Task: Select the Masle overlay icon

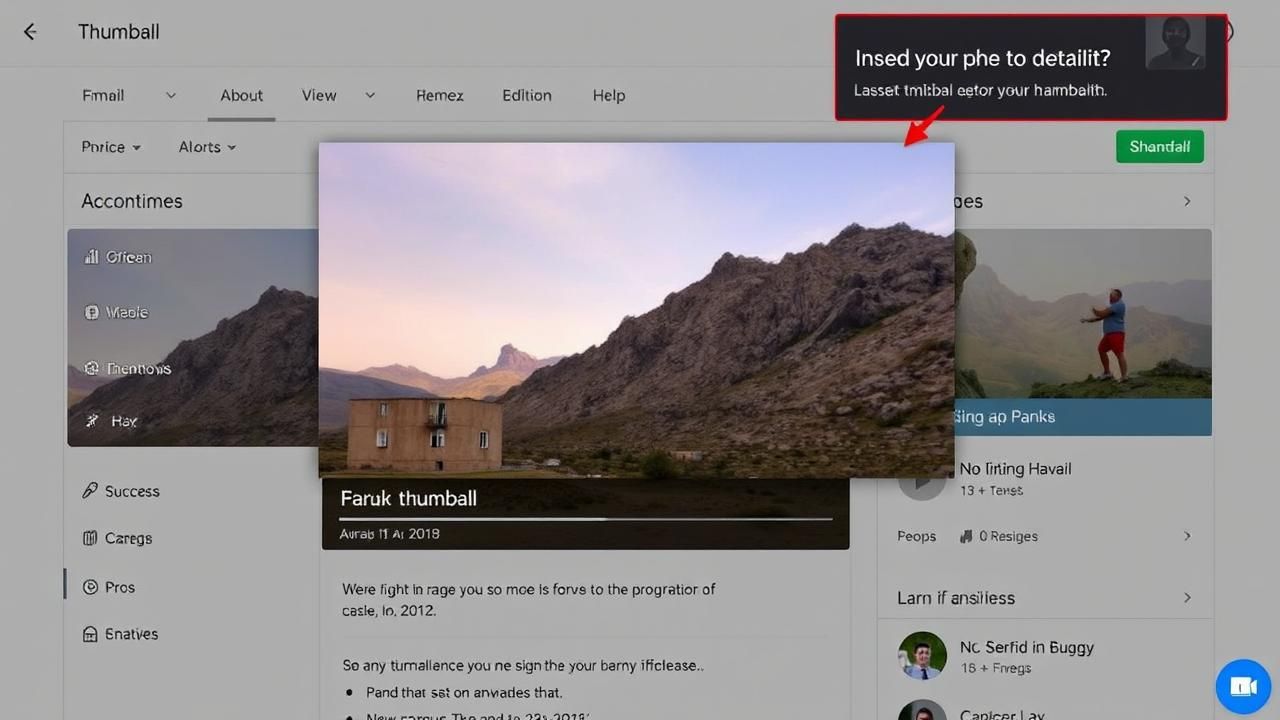Action: point(92,312)
